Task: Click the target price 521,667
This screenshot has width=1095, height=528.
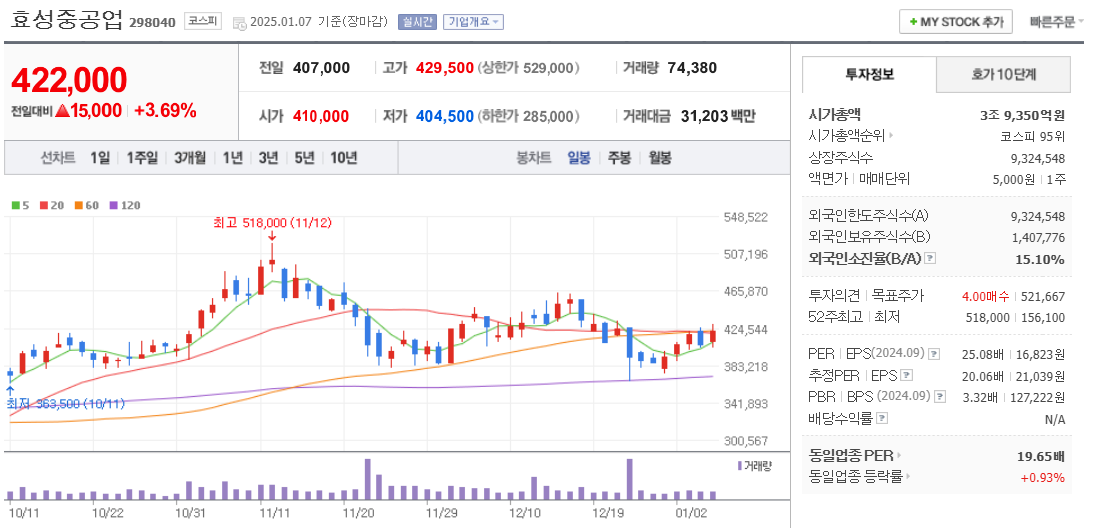Action: 1043,296
